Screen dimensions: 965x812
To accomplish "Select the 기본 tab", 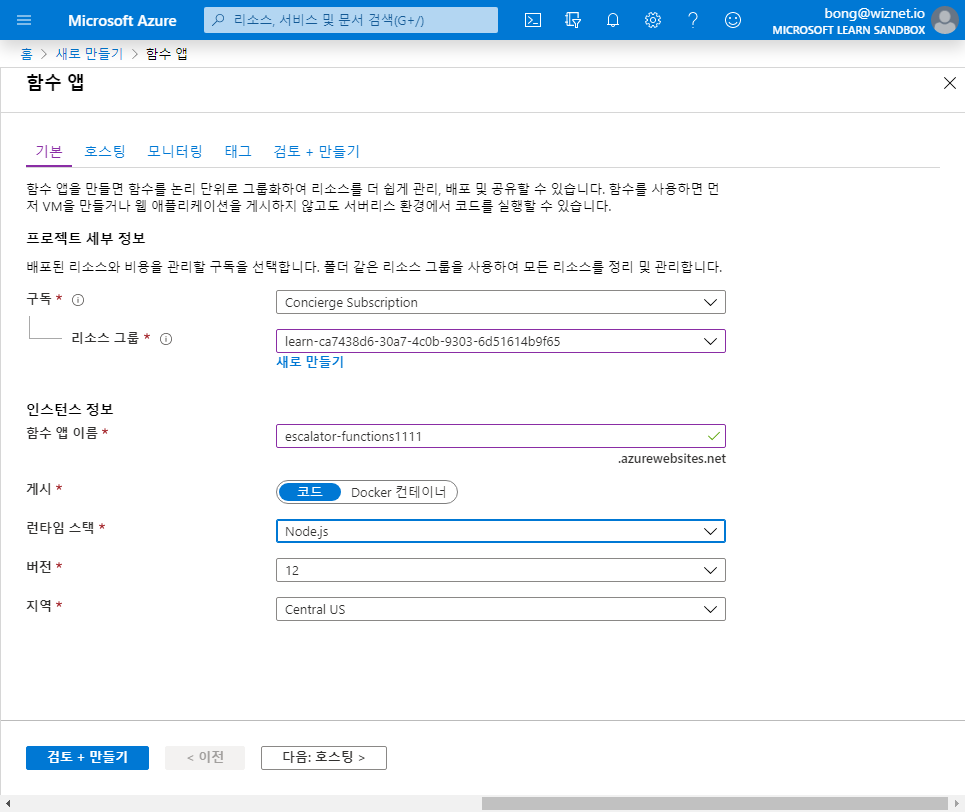I will [49, 151].
